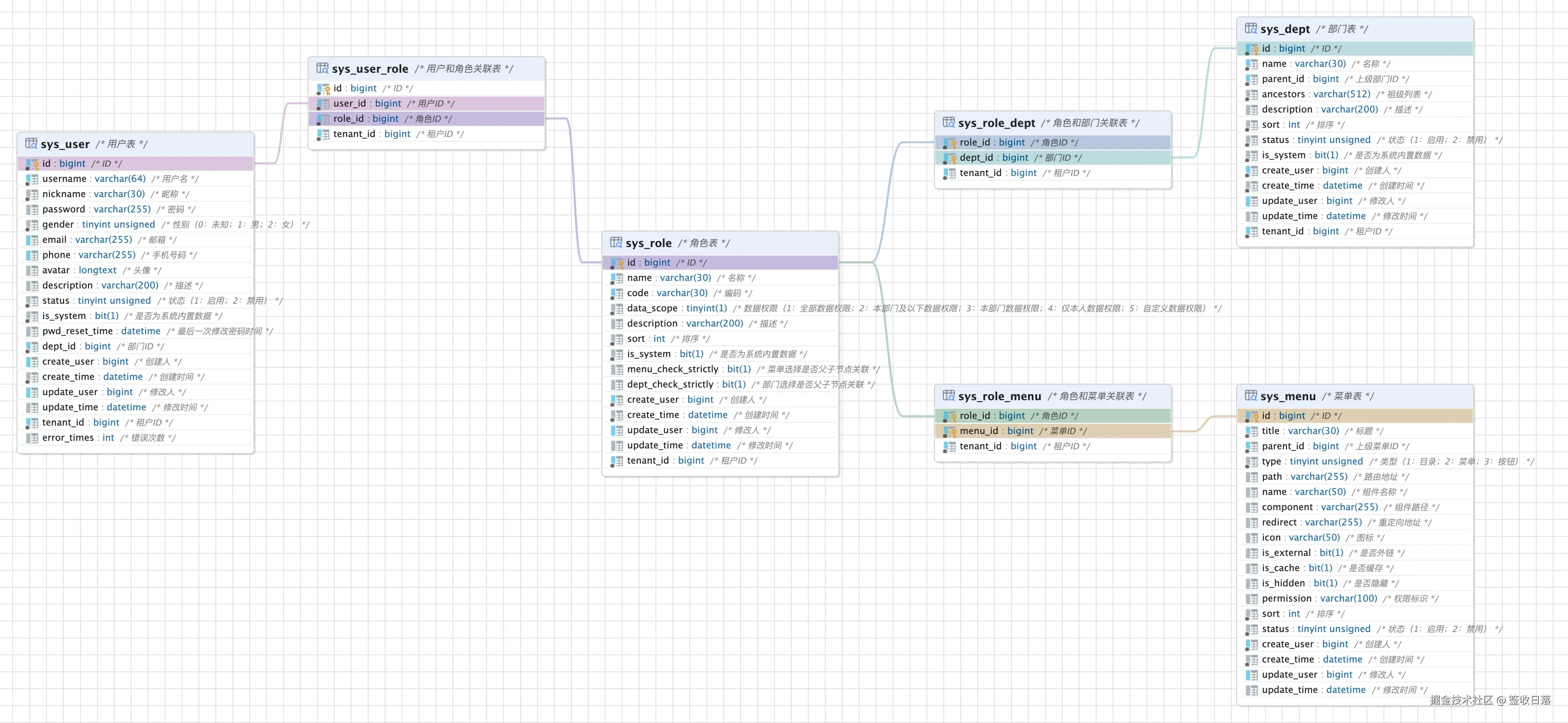1568x723 pixels.
Task: Click the sys_role table header icon
Action: pos(617,242)
